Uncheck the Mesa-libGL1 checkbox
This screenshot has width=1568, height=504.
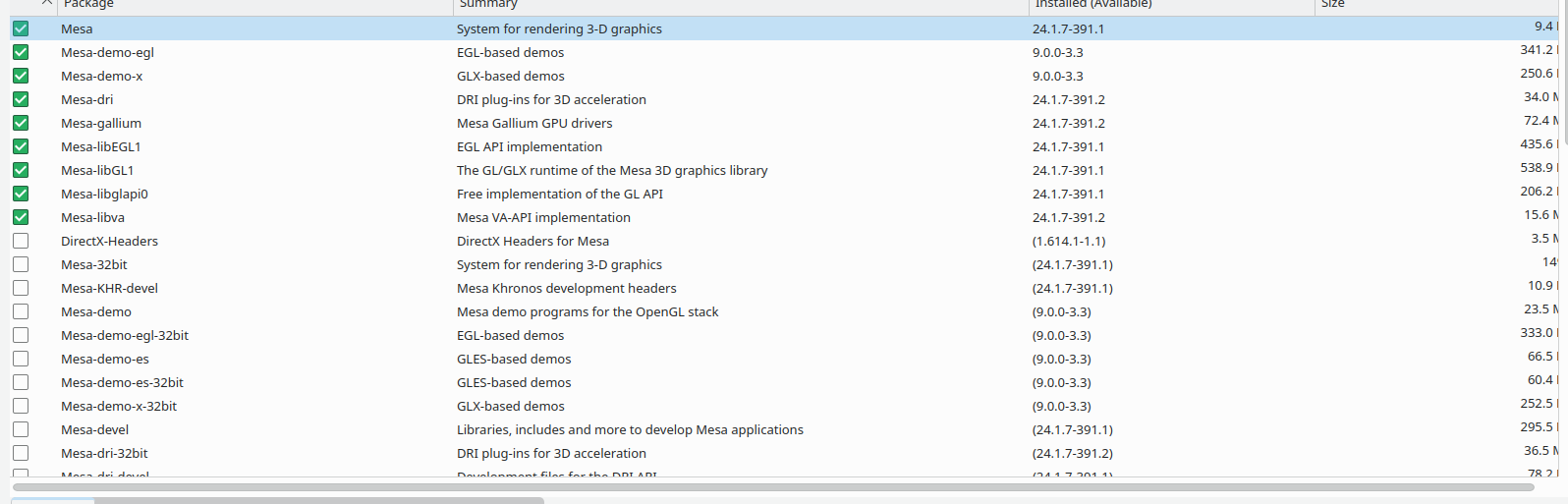(21, 170)
